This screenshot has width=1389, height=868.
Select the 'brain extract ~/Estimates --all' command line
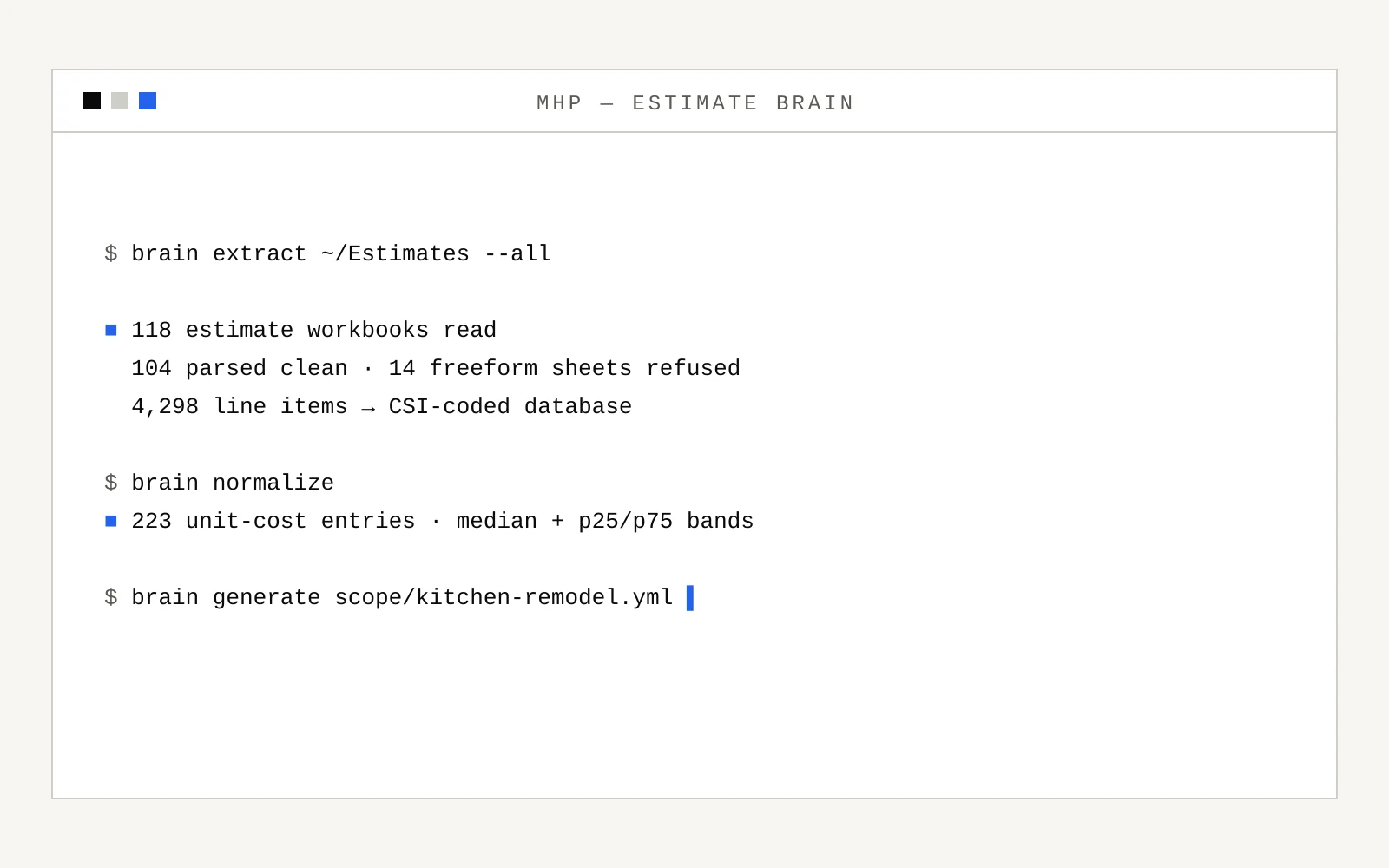tap(341, 253)
